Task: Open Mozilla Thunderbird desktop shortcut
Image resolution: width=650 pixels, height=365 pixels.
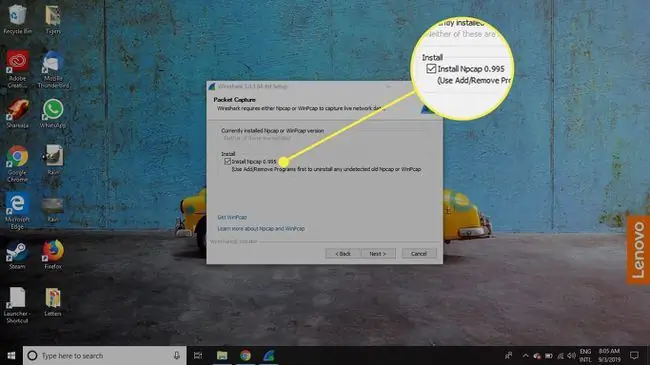Action: 53,68
